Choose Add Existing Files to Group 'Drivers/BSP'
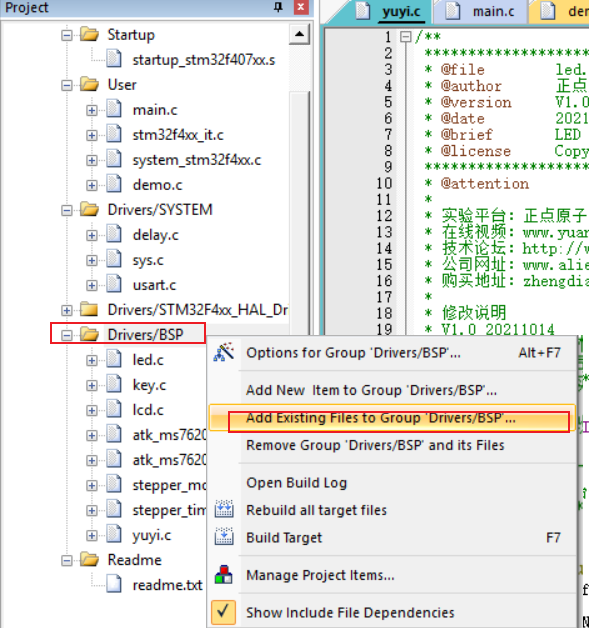This screenshot has height=628, width=589. coord(392,418)
